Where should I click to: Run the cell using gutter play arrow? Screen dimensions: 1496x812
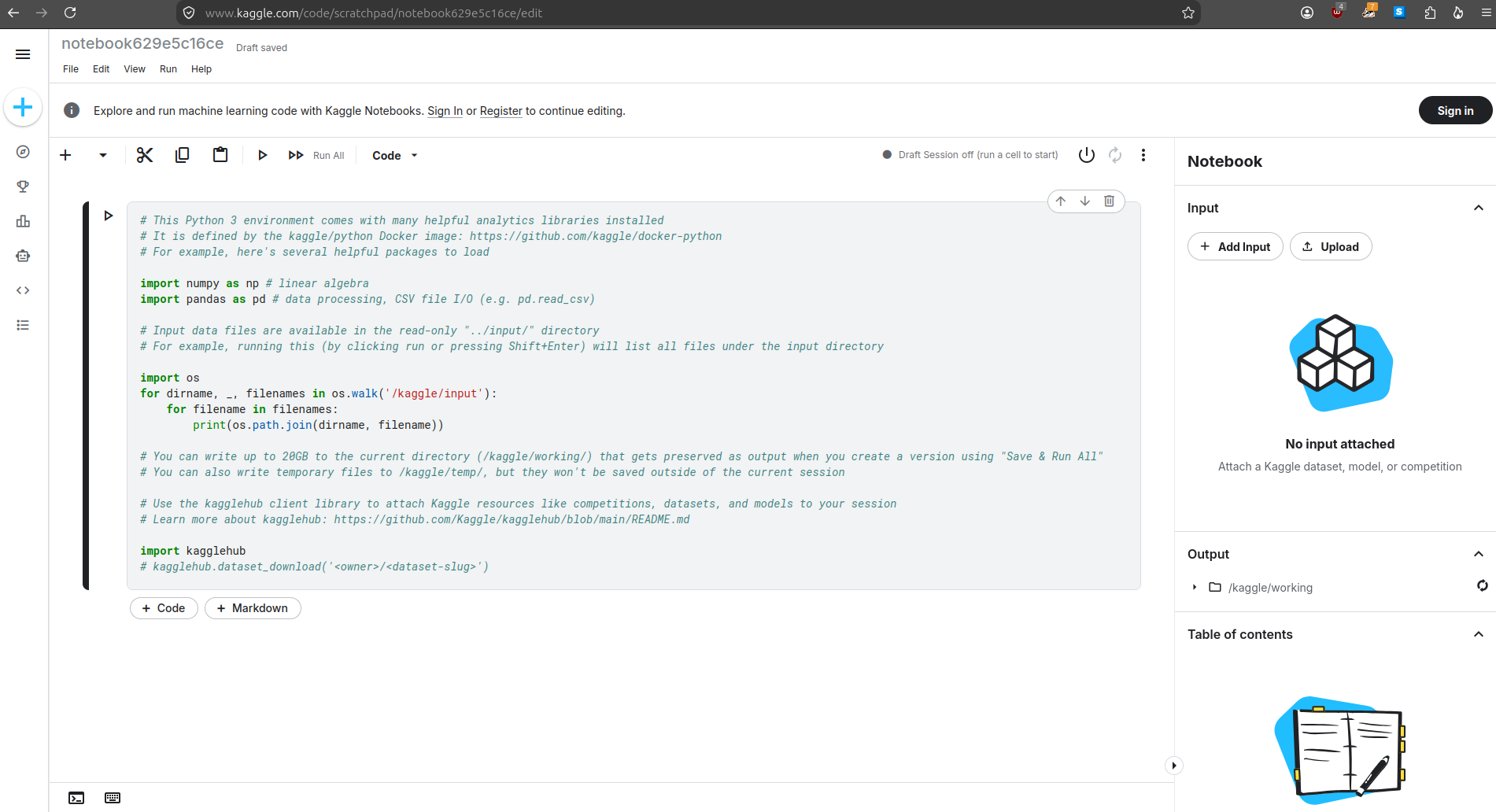click(109, 215)
